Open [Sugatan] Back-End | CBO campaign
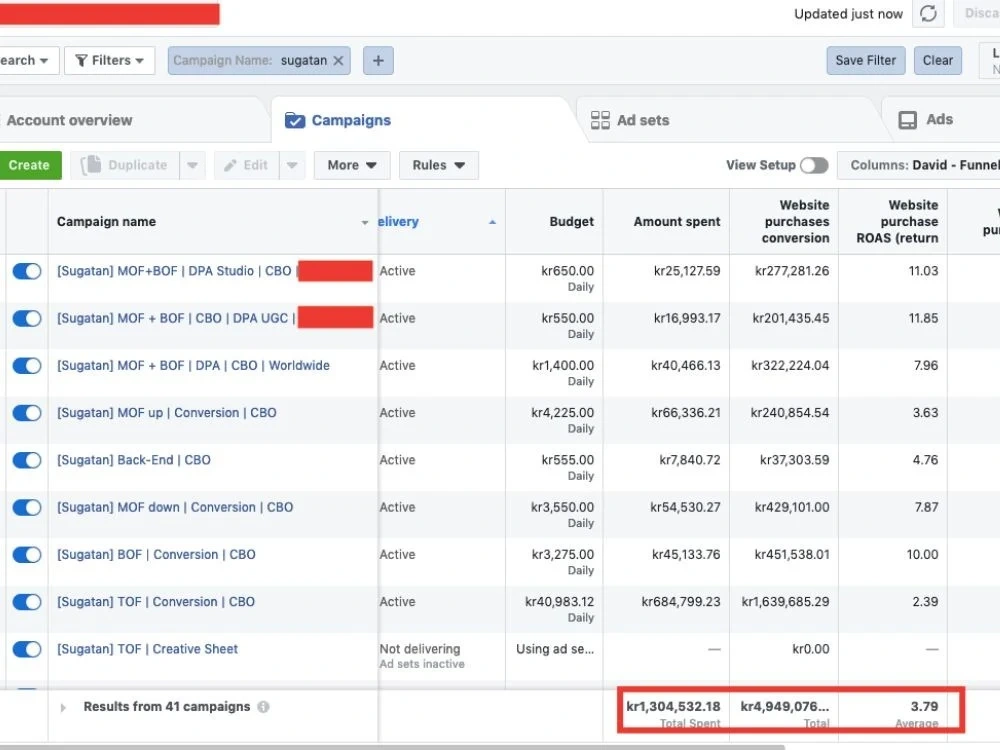1000x750 pixels. [x=133, y=460]
